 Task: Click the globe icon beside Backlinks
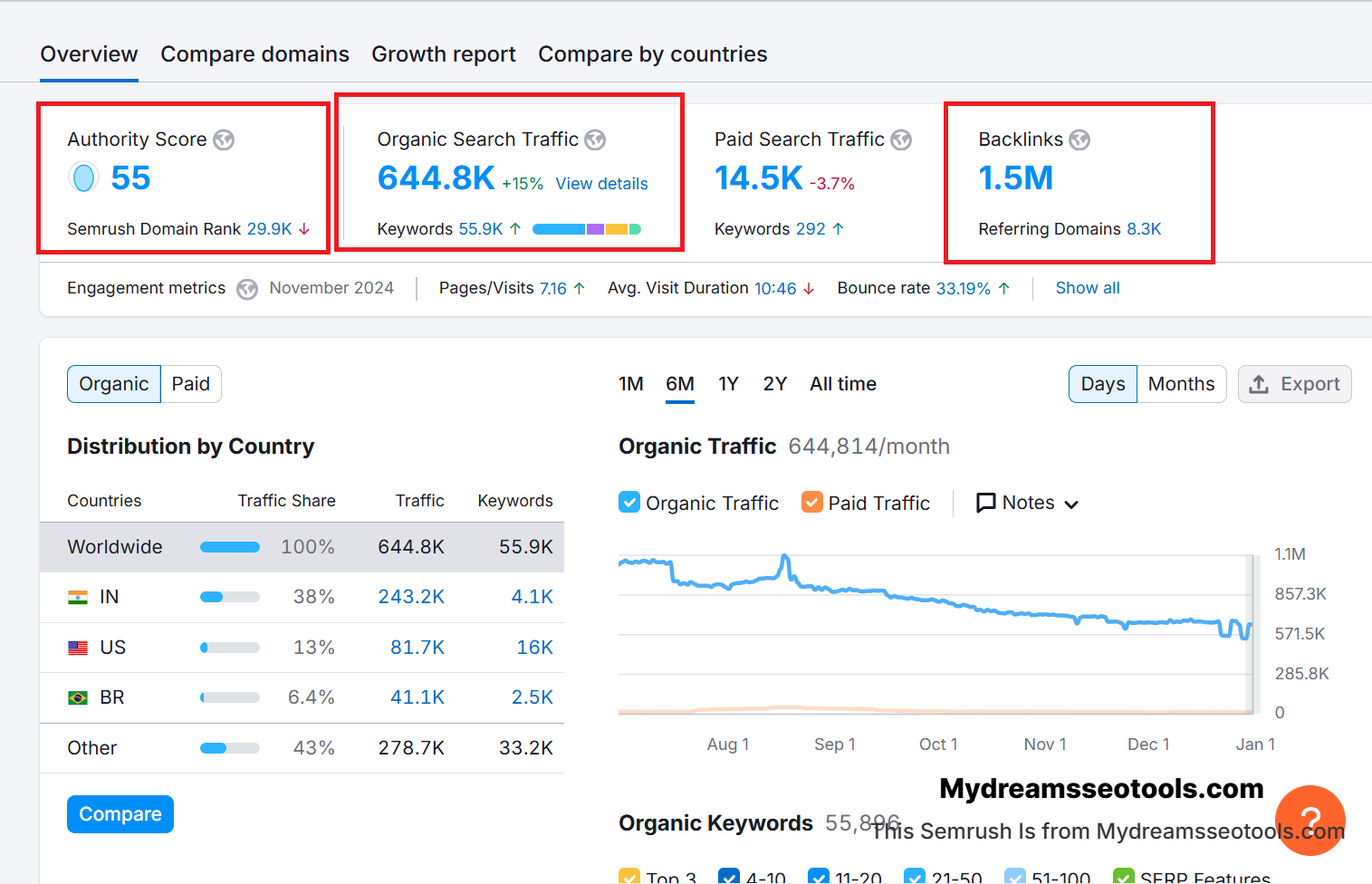(1079, 139)
